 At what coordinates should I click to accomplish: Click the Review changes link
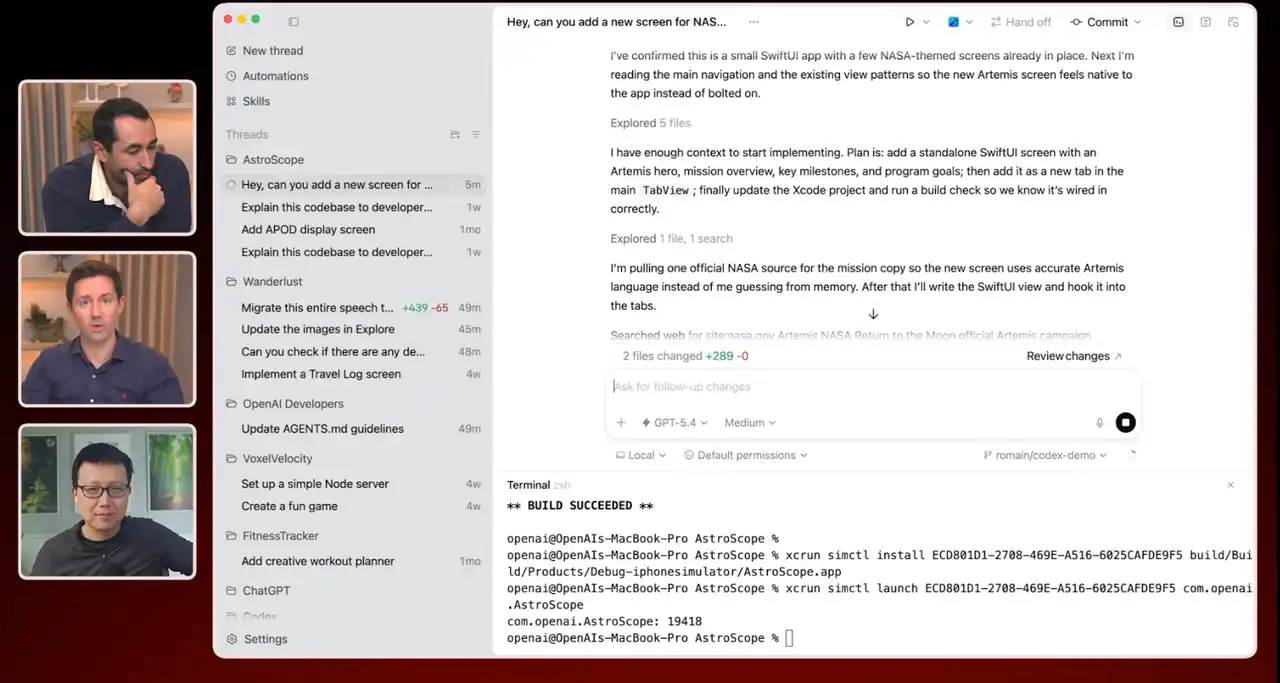1067,355
